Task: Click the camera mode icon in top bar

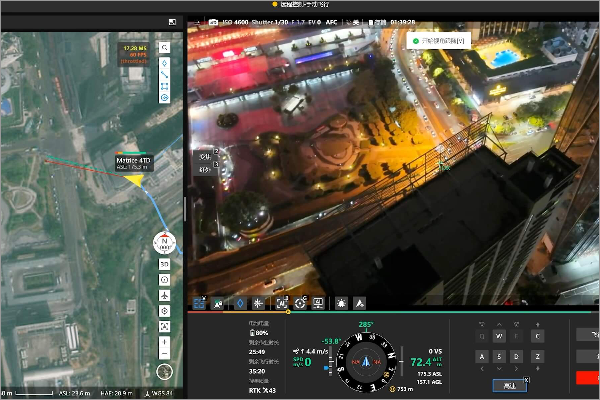Action: click(x=213, y=21)
